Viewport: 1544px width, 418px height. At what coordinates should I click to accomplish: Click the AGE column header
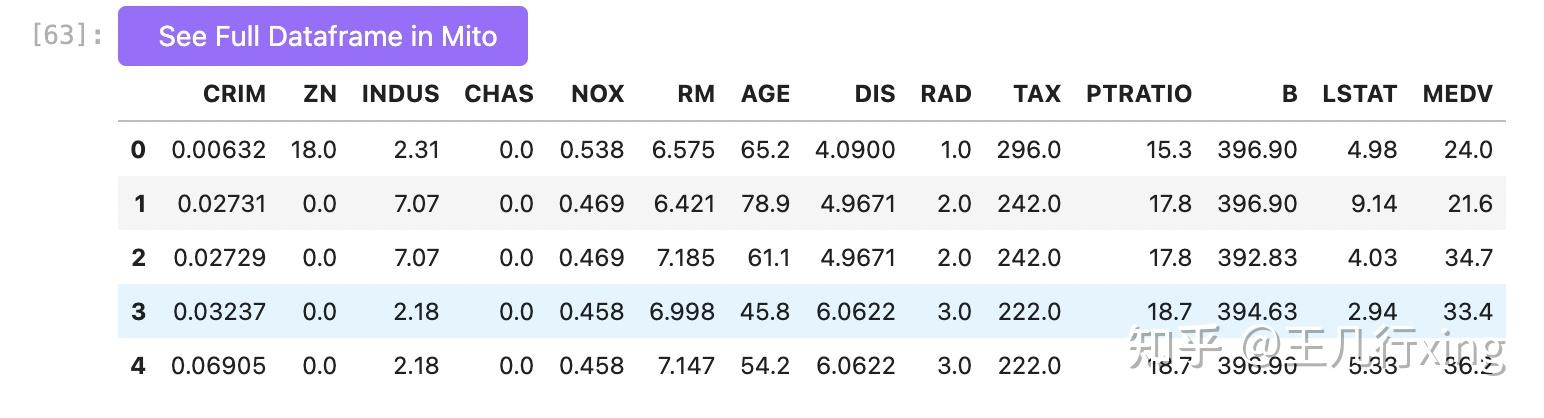click(765, 94)
